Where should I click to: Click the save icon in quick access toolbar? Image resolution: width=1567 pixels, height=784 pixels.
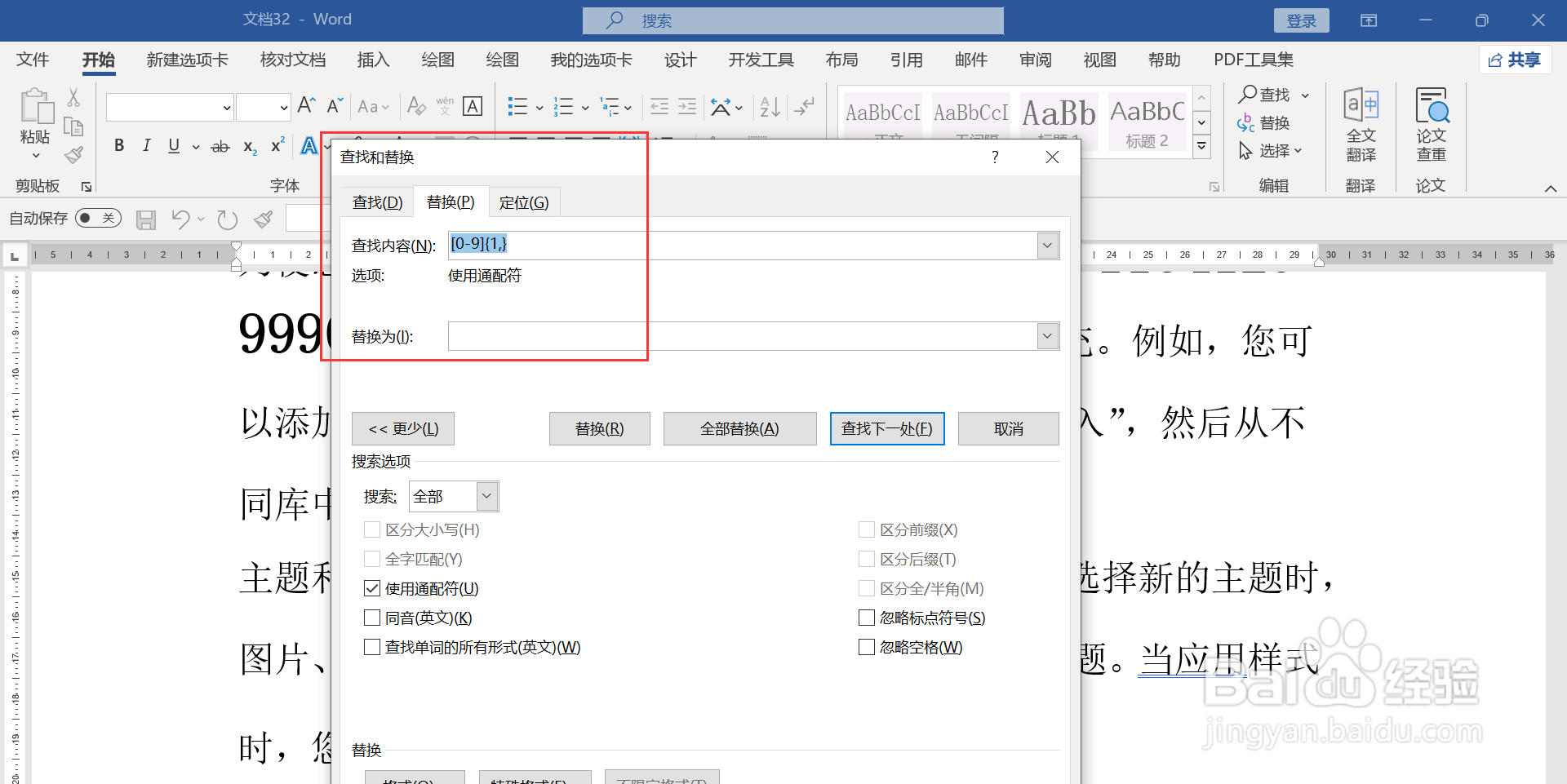pos(146,219)
